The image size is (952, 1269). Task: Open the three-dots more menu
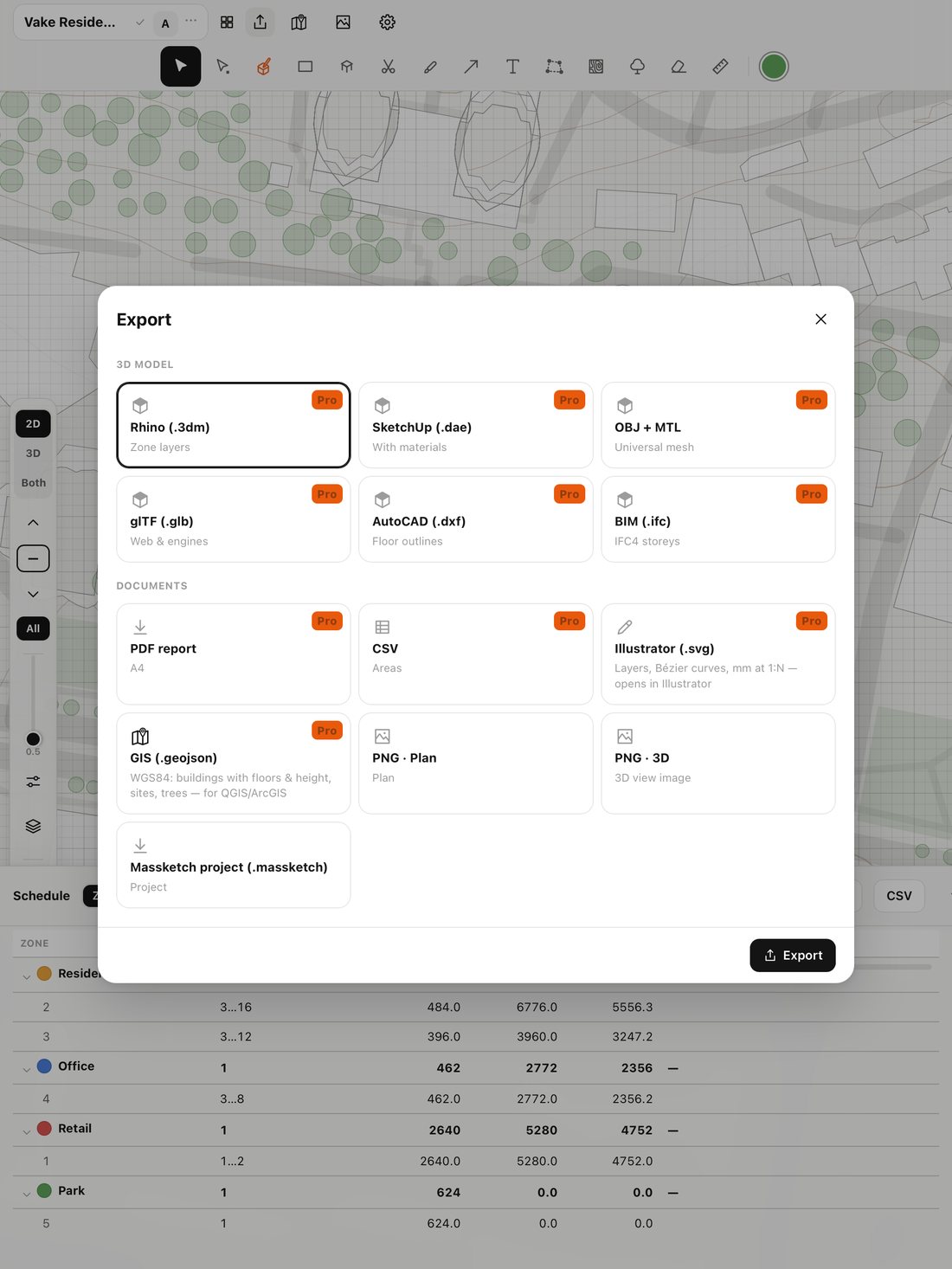coord(191,21)
